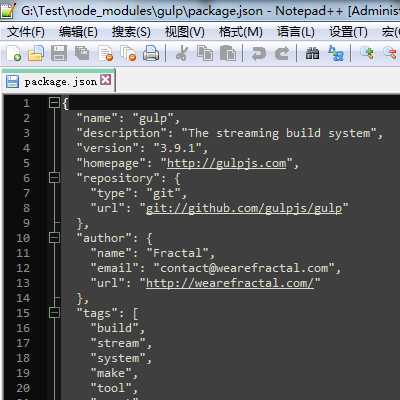Open the 编辑(E) menu
The width and height of the screenshot is (400, 400).
(x=78, y=32)
